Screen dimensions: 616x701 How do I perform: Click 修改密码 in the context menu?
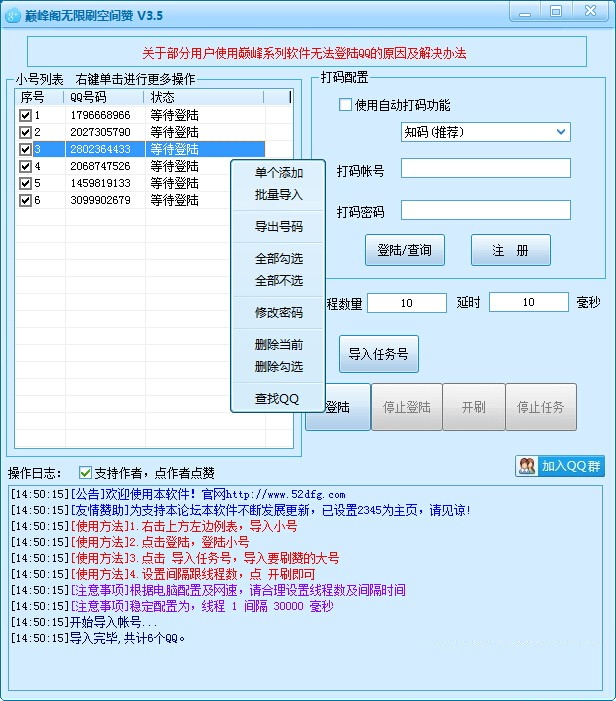(x=278, y=313)
